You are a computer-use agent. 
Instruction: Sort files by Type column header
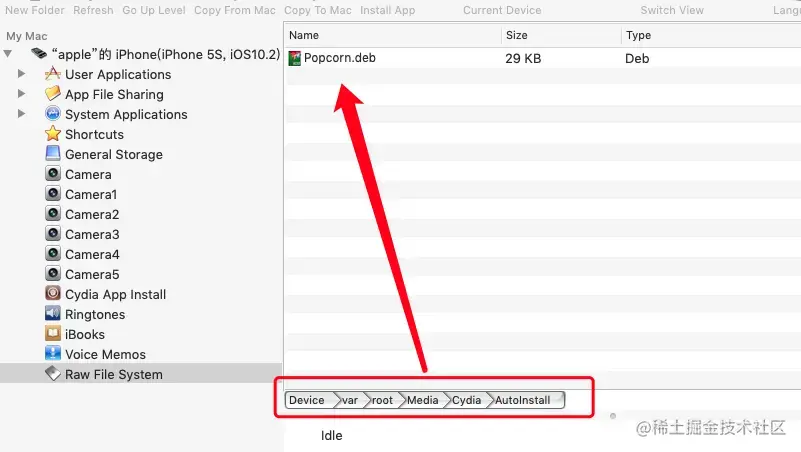(711, 35)
